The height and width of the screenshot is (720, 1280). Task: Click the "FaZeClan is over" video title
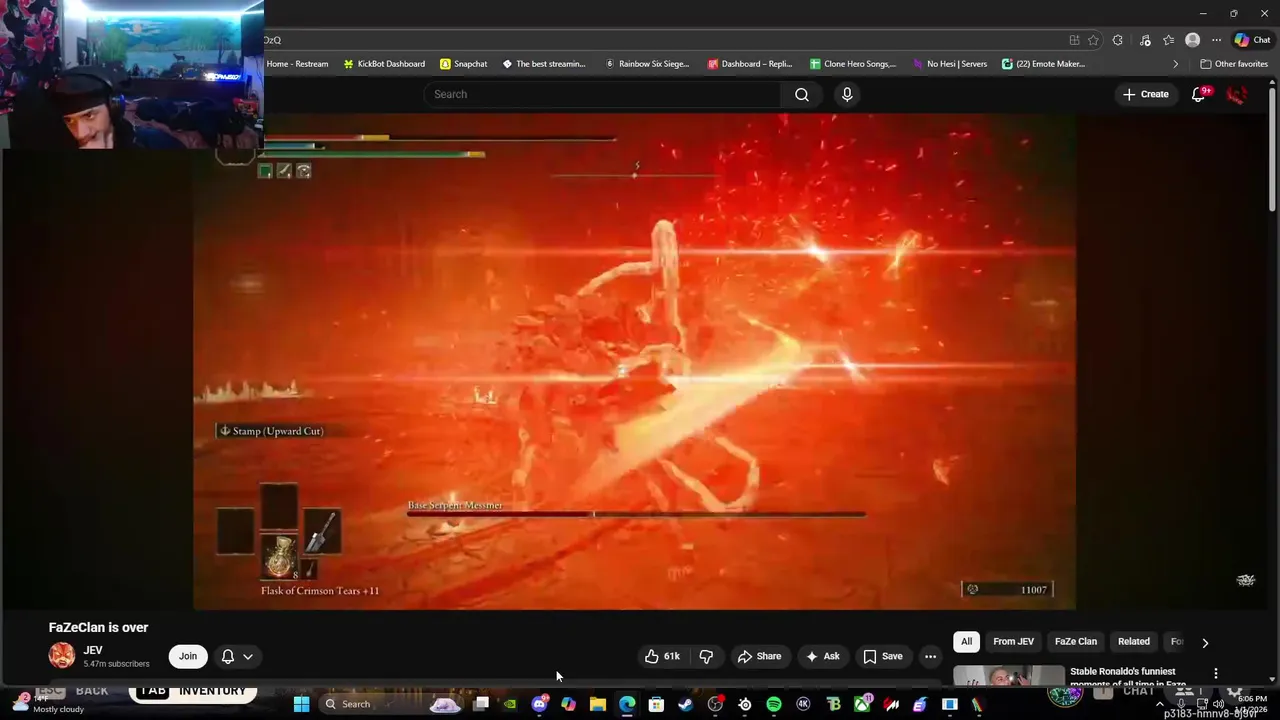point(98,627)
